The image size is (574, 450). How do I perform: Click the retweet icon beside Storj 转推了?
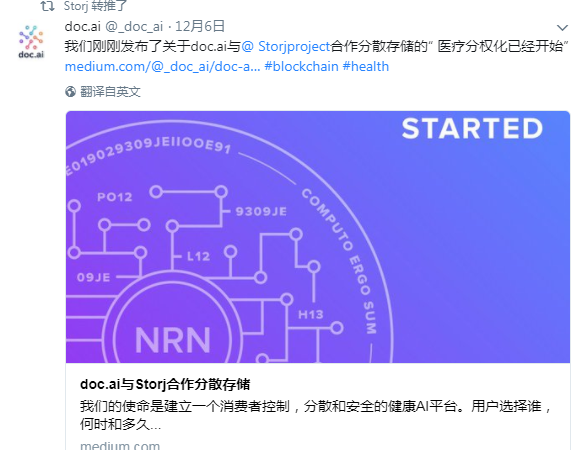coord(47,5)
